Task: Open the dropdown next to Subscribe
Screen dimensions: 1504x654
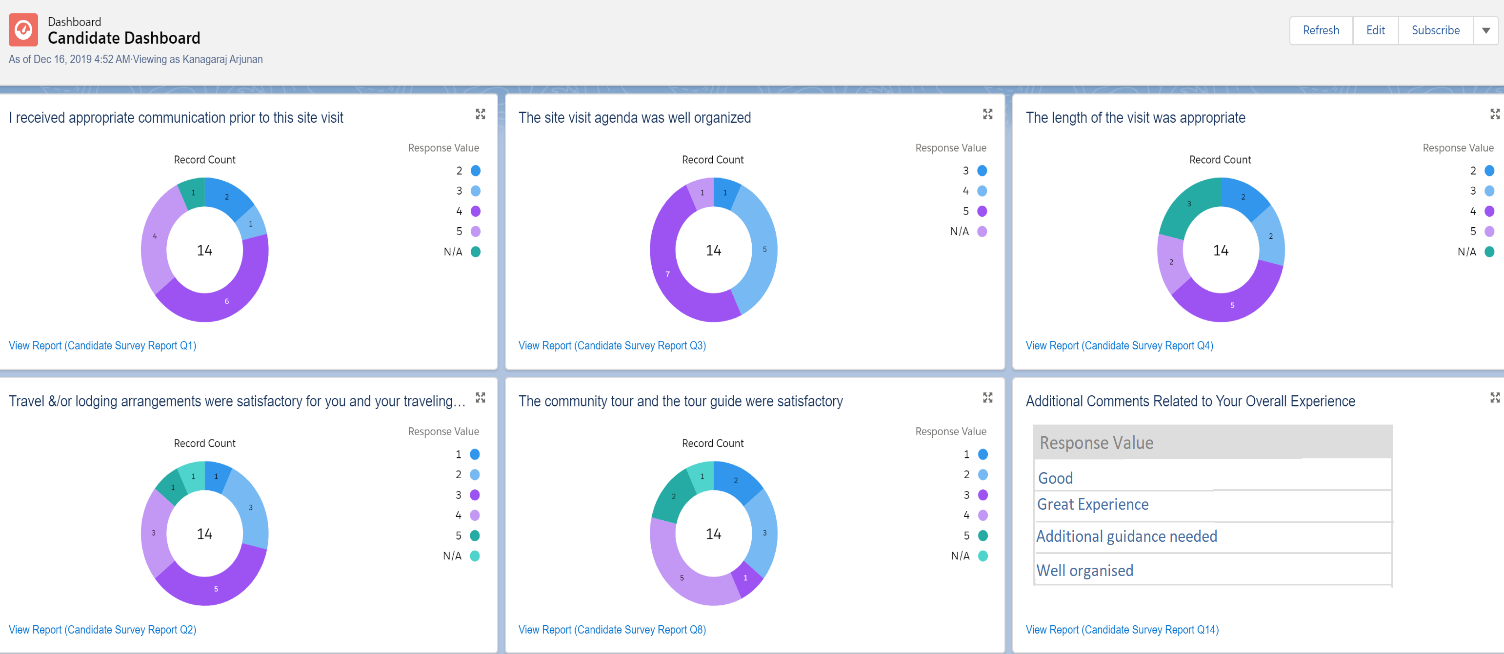Action: (1488, 30)
